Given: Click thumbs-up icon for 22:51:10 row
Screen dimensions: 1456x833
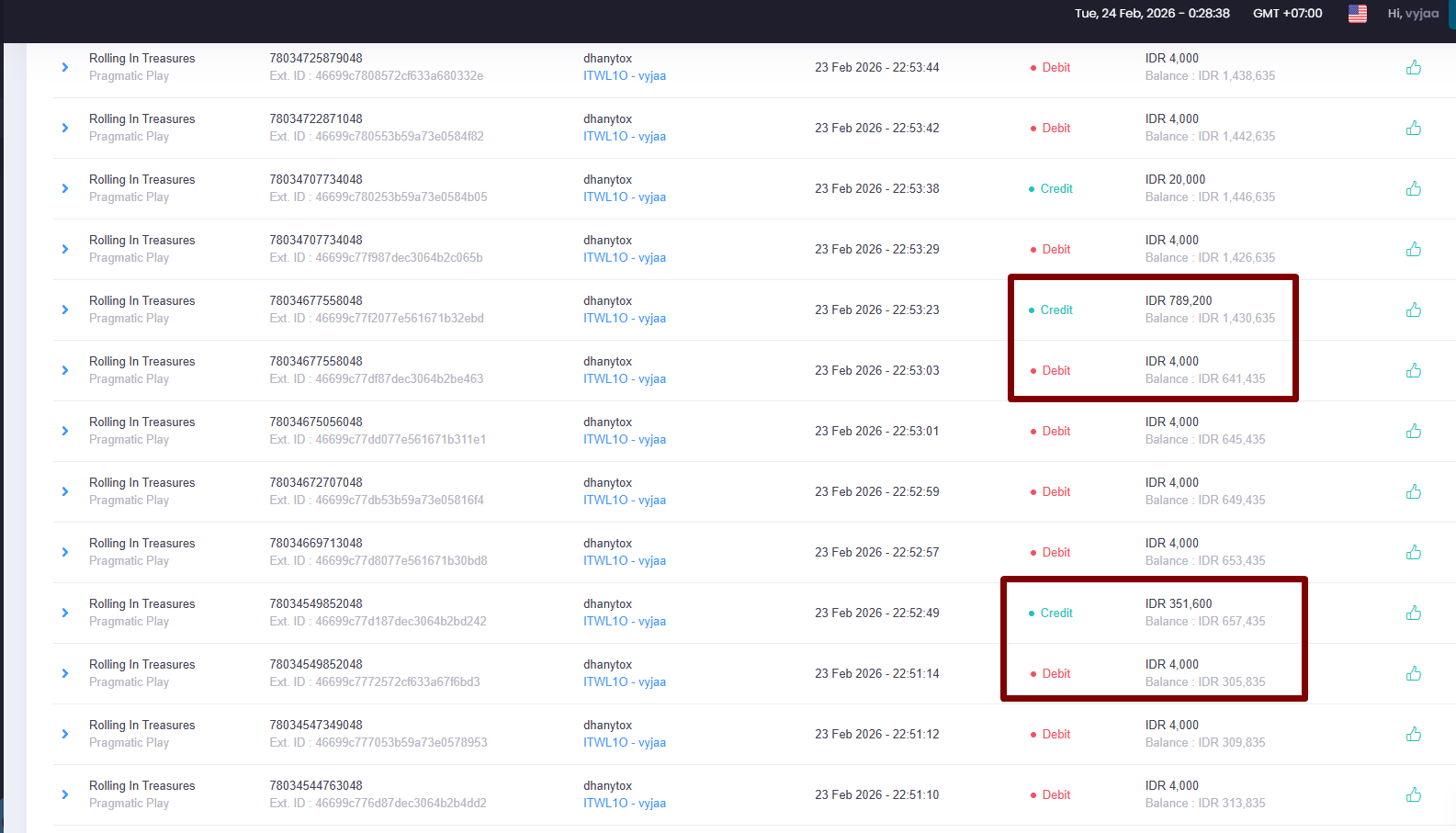Looking at the screenshot, I should [1414, 794].
